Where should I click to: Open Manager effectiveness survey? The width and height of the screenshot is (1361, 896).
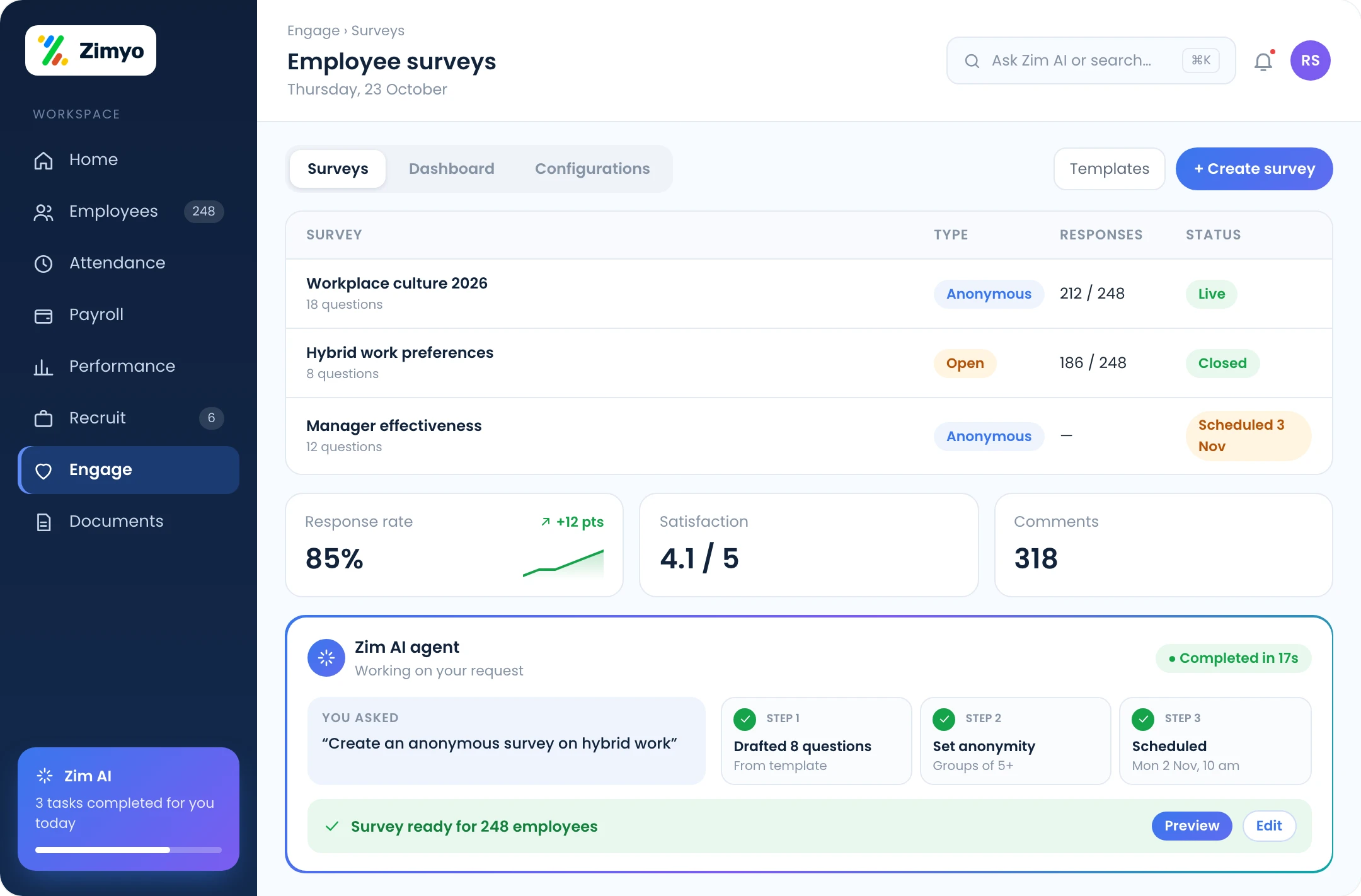pyautogui.click(x=809, y=436)
